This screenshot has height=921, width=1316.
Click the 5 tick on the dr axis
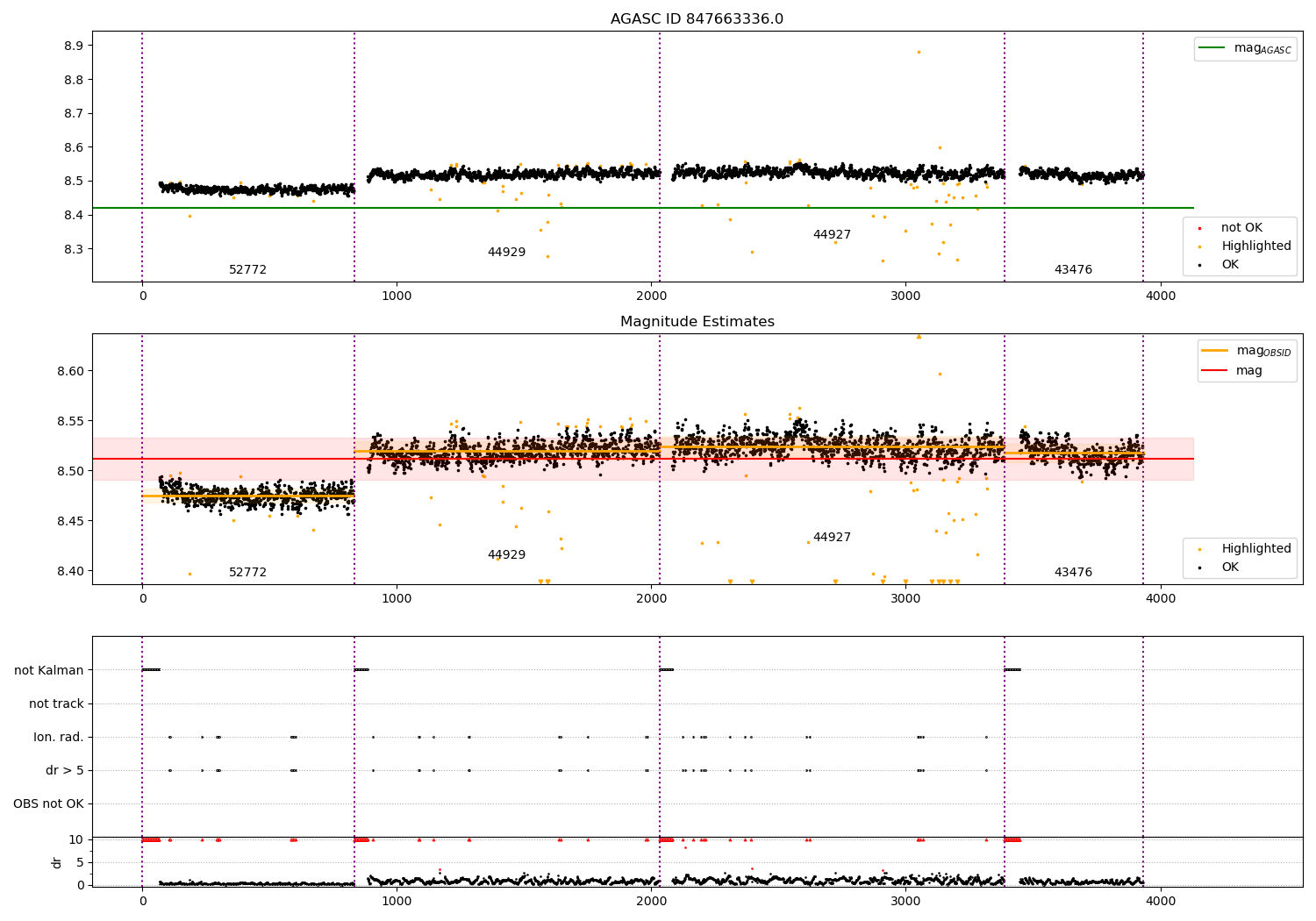tap(80, 863)
